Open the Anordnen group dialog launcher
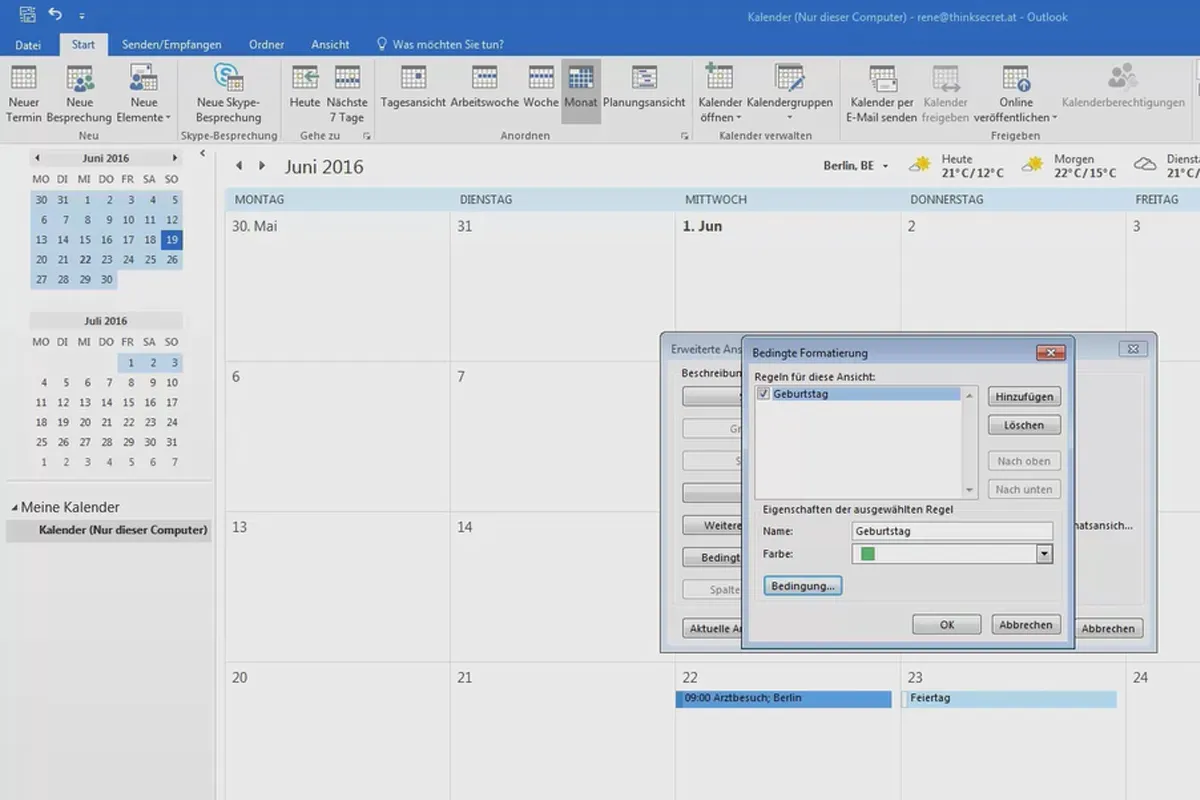1200x800 pixels. (x=685, y=135)
